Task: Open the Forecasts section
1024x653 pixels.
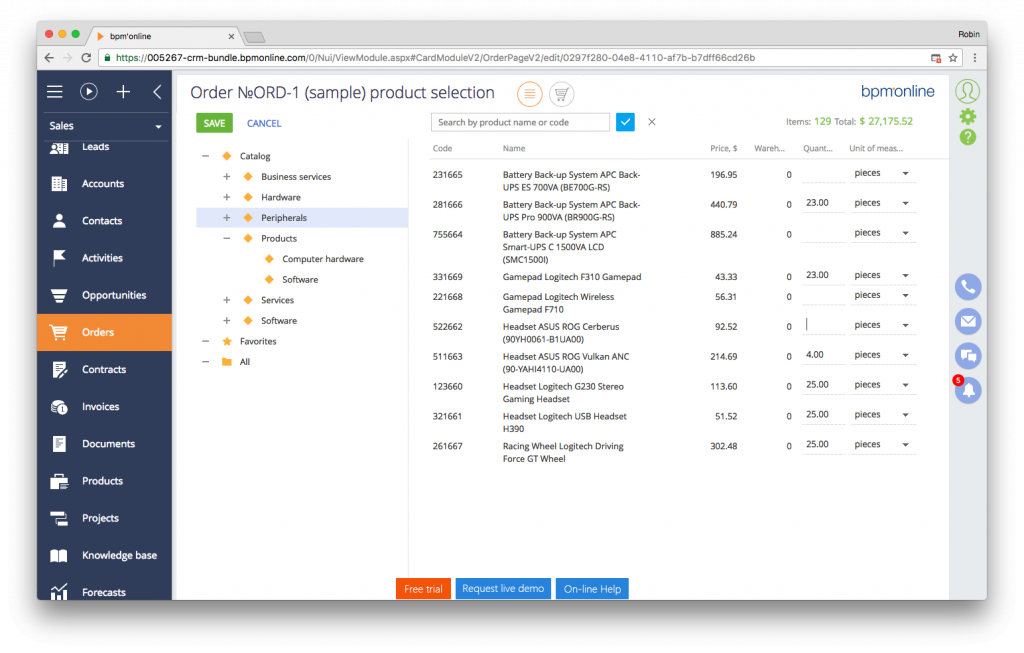Action: click(x=104, y=590)
